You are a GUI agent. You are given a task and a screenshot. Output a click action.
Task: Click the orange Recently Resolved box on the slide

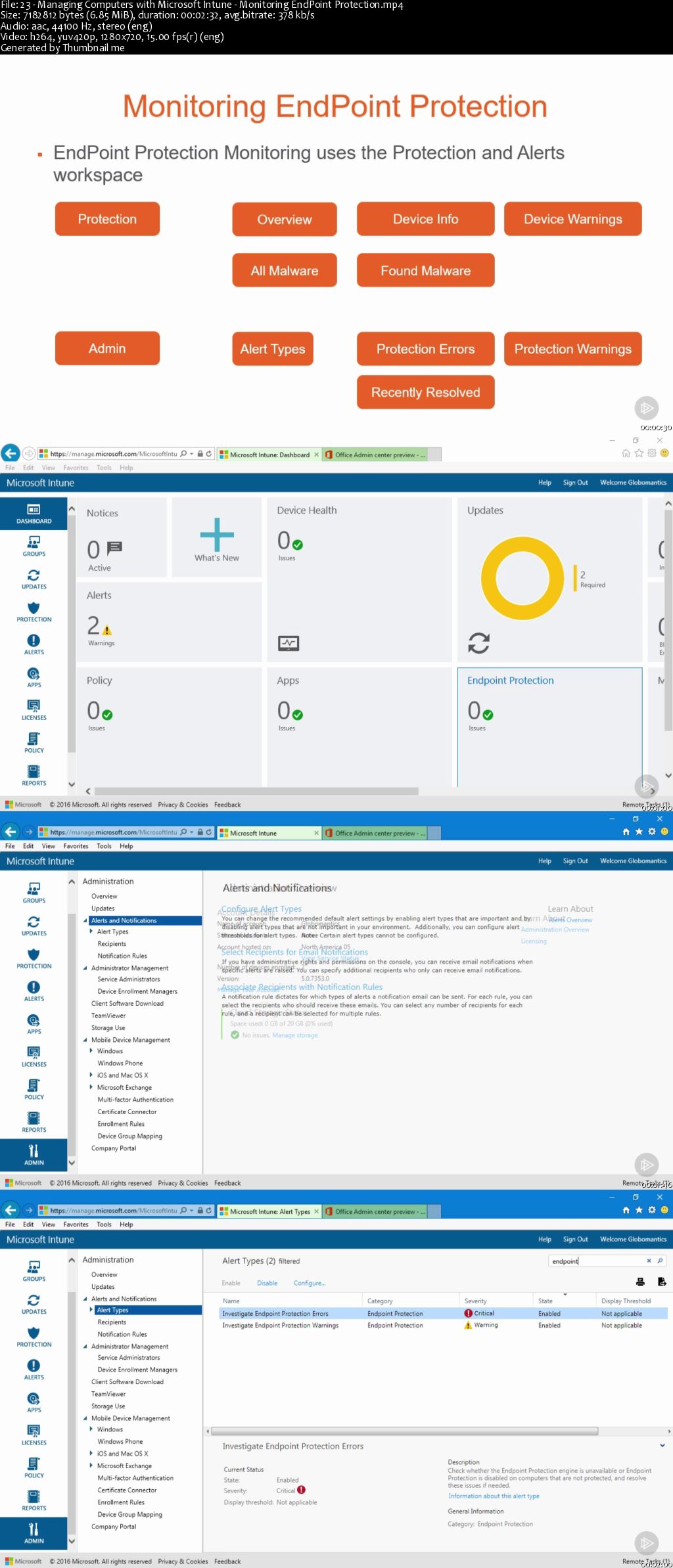425,392
